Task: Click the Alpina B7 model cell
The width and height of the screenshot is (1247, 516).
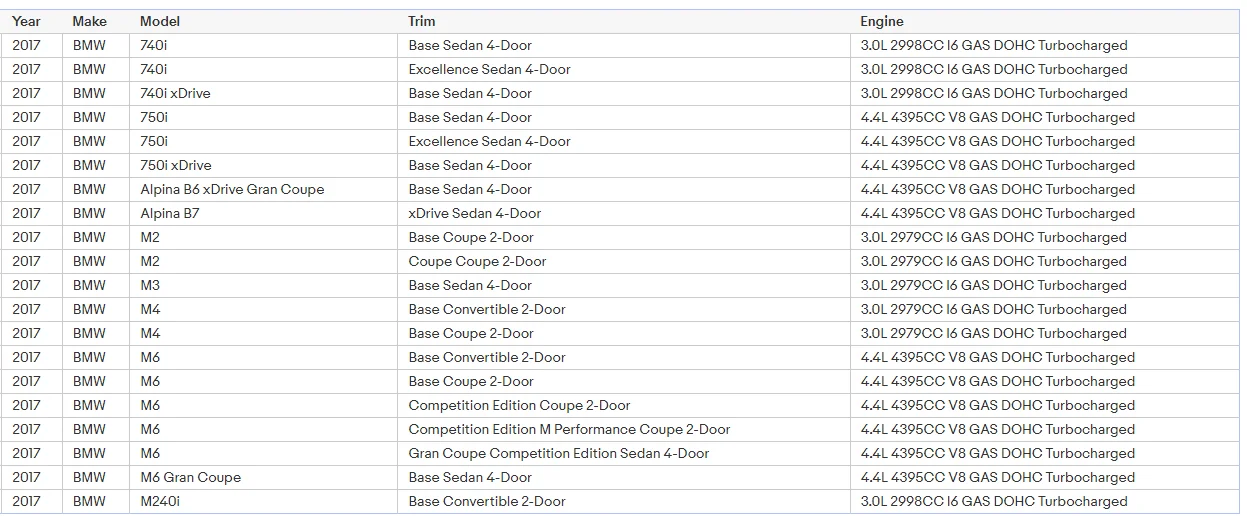Action: coord(170,213)
